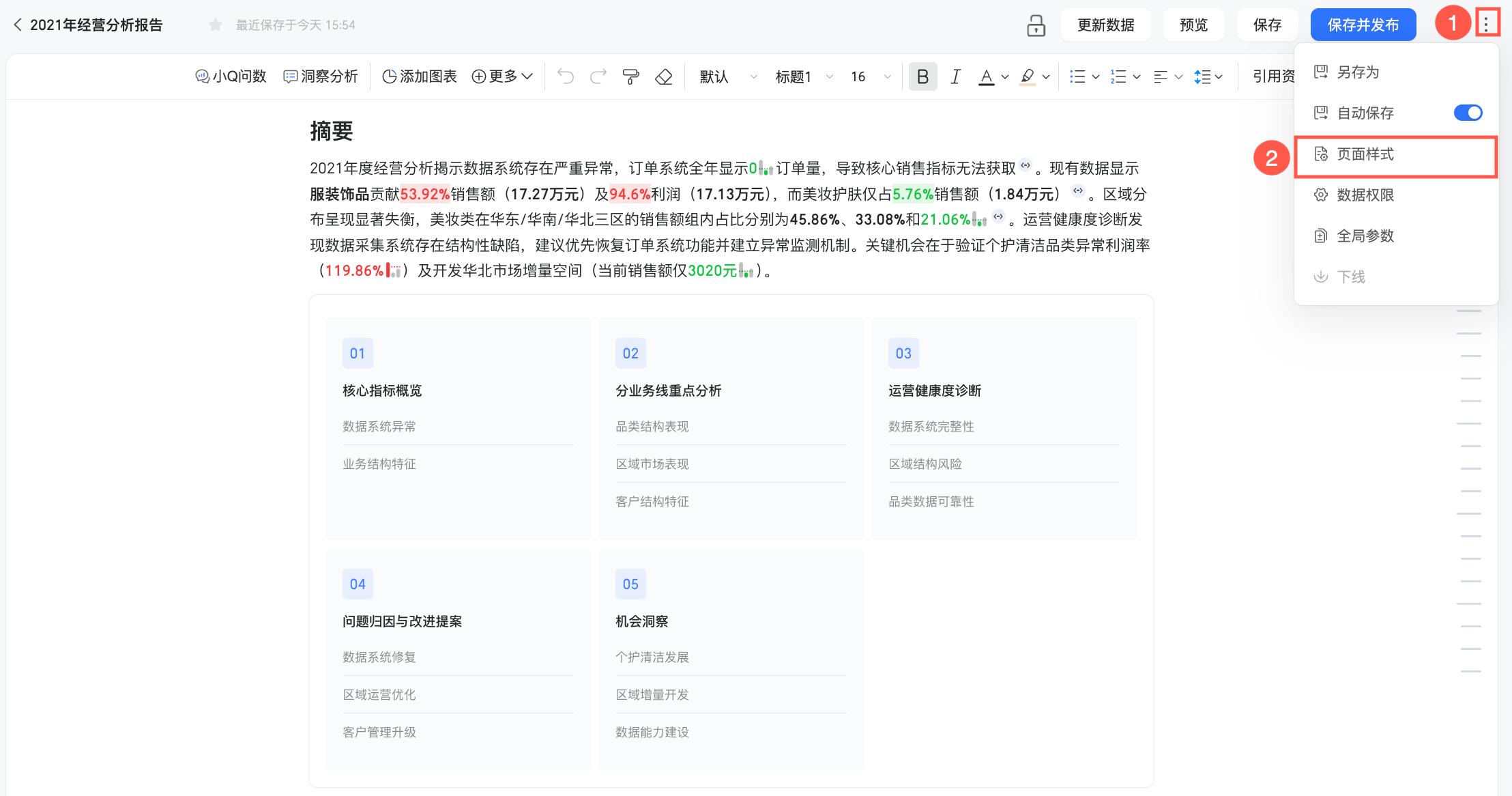This screenshot has height=796, width=1512.
Task: Click the 更新数据 button
Action: [x=1105, y=25]
